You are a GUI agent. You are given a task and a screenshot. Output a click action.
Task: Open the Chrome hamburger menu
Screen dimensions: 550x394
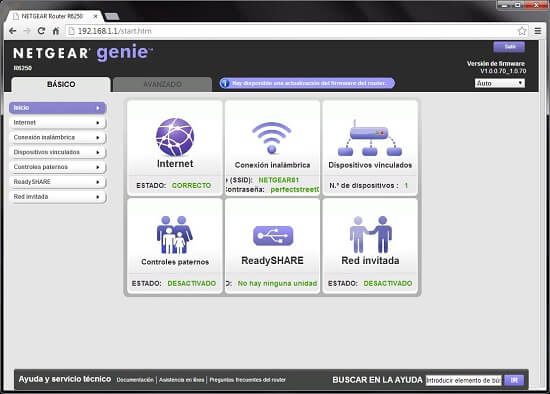[x=538, y=31]
